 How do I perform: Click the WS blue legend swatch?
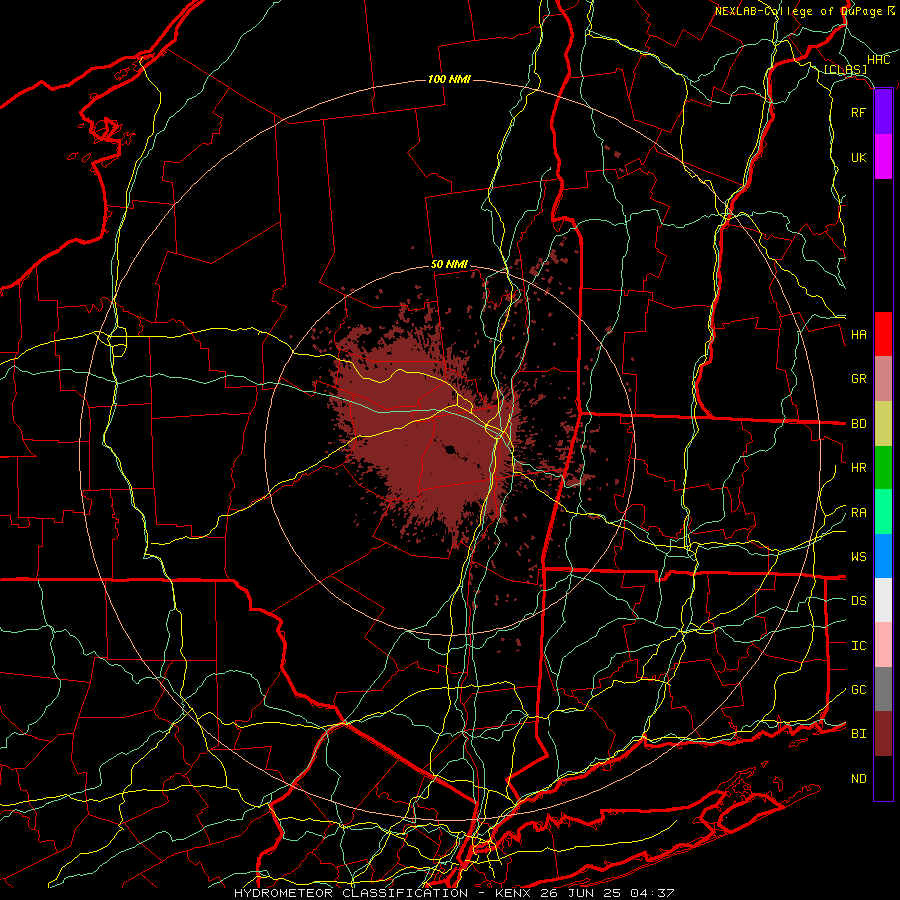click(x=883, y=556)
